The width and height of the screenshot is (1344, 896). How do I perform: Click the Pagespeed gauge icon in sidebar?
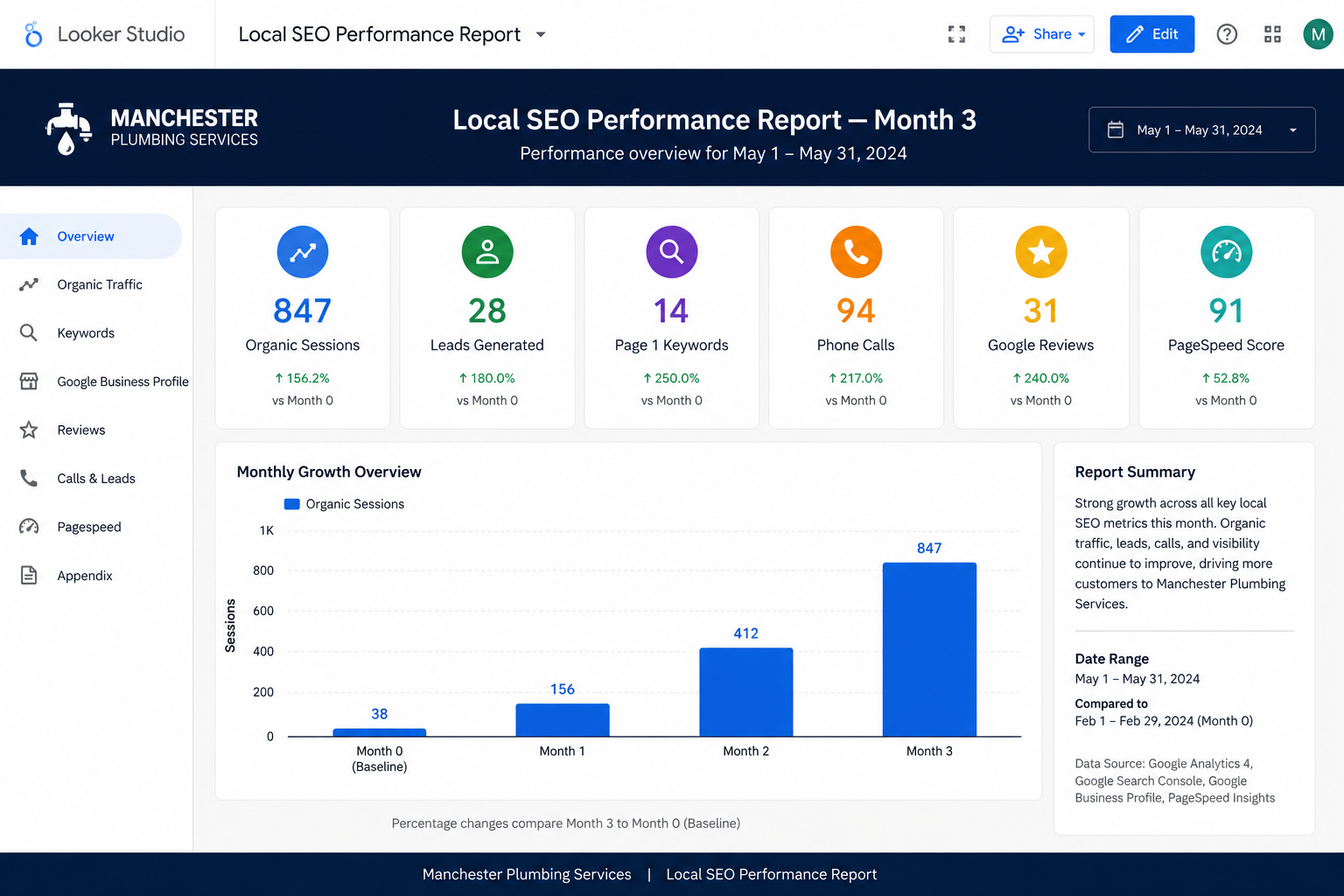29,527
